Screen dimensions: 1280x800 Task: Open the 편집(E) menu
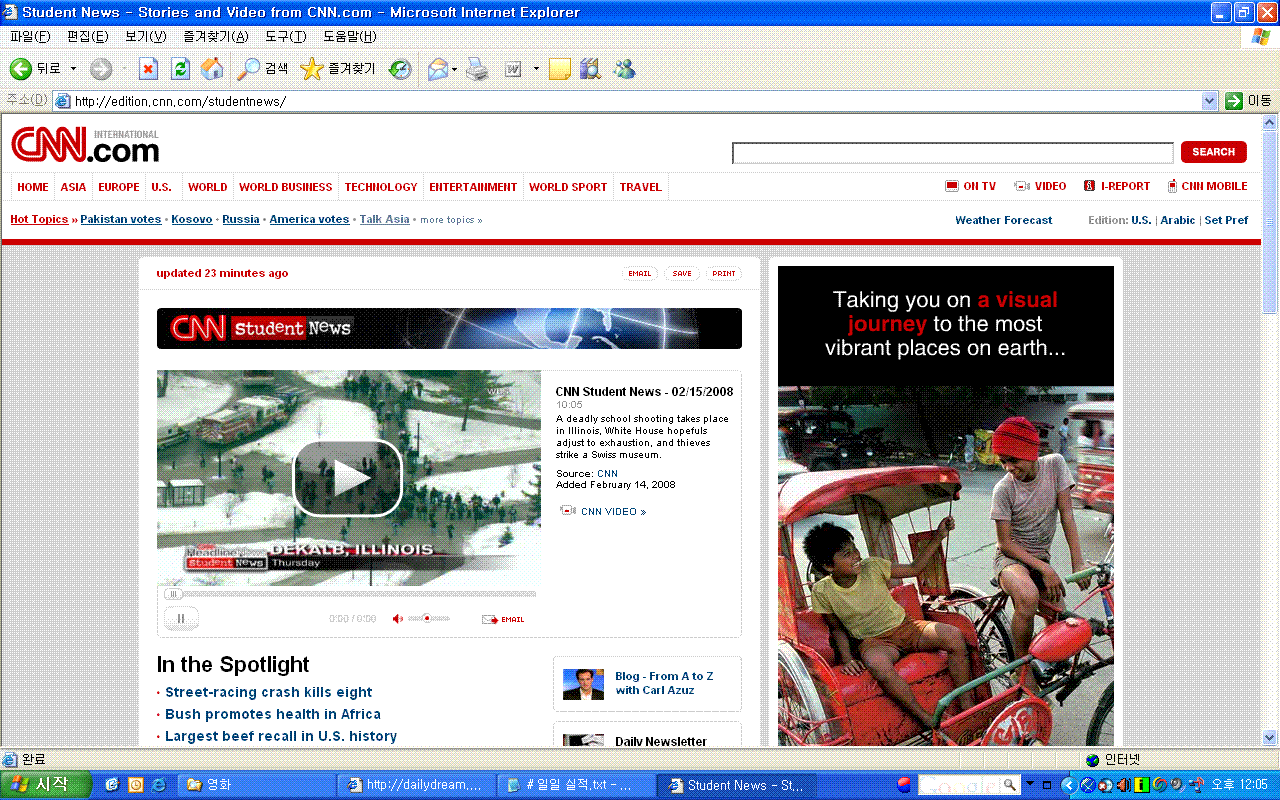[87, 37]
